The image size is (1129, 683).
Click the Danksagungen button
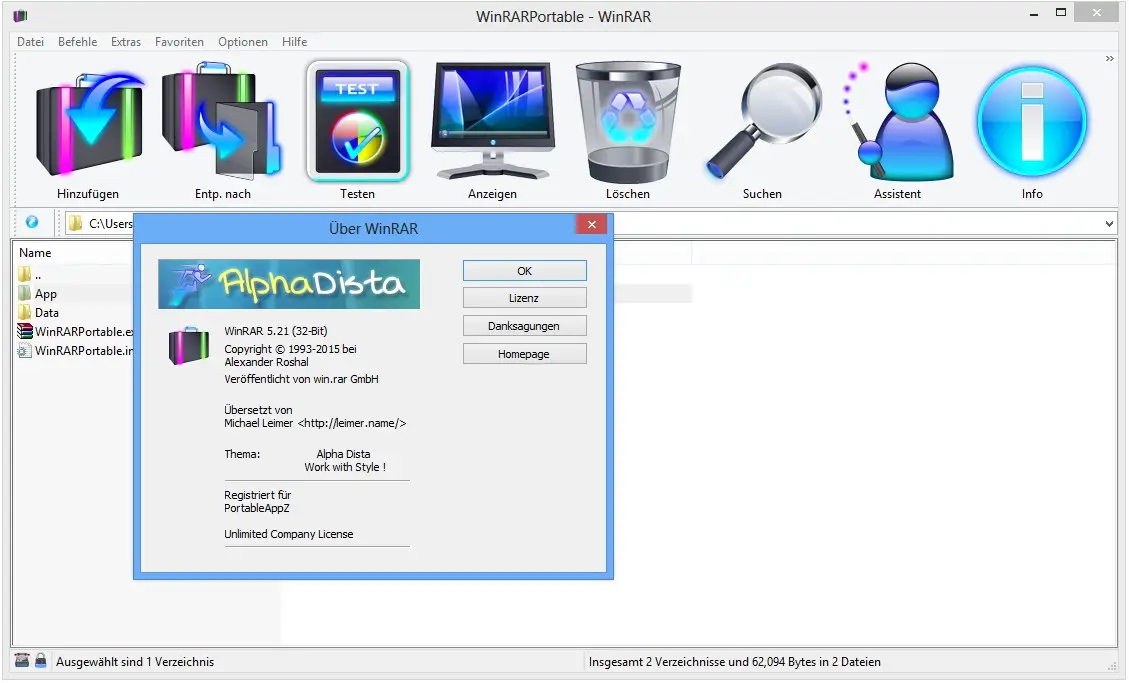coord(524,326)
